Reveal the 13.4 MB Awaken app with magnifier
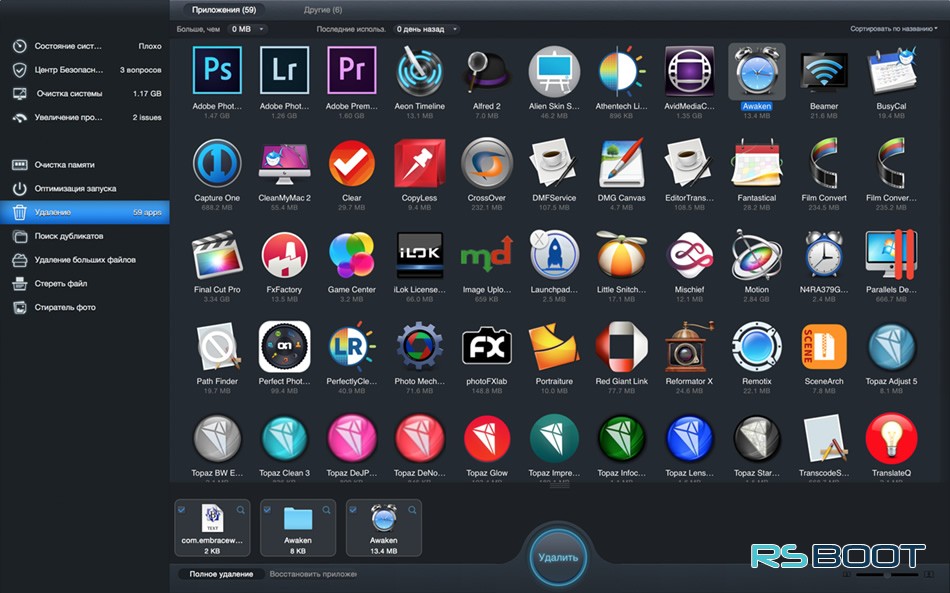The image size is (950, 593). click(412, 510)
